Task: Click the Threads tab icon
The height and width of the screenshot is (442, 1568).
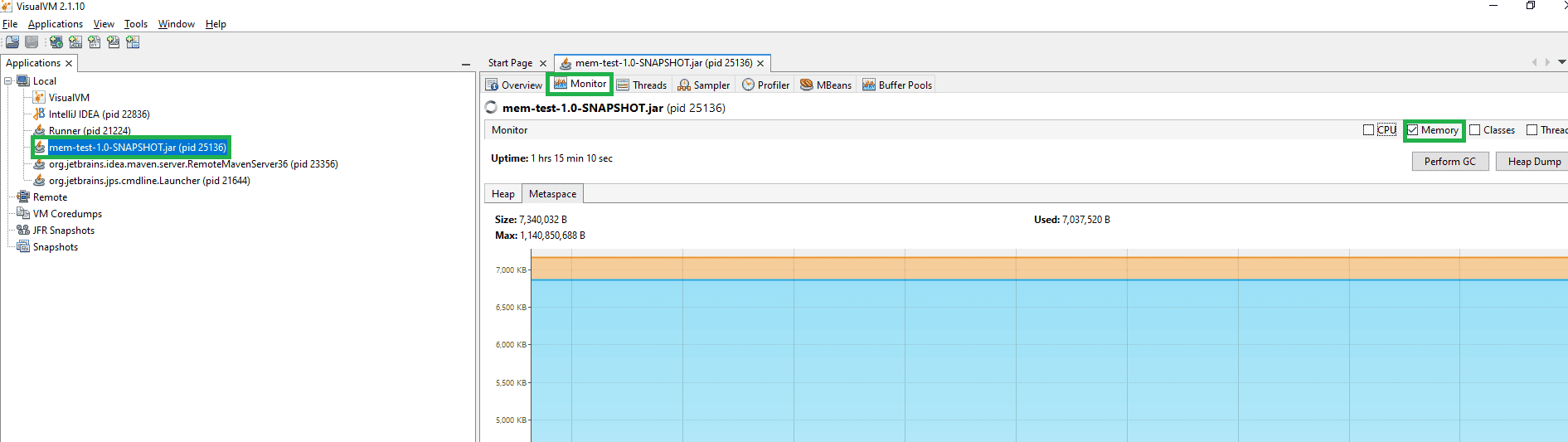Action: [623, 85]
